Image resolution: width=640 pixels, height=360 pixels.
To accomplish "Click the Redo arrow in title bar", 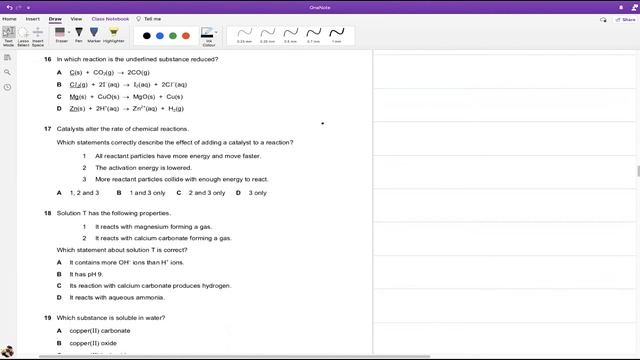I will click(x=19, y=7).
